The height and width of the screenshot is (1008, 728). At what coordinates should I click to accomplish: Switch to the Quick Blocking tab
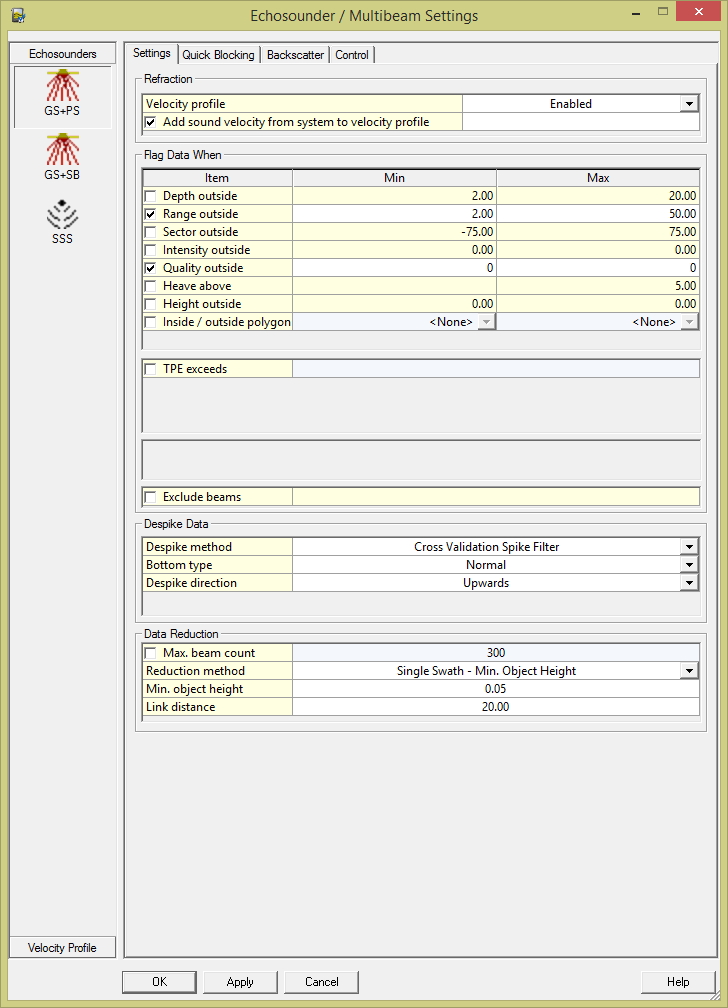coord(218,55)
